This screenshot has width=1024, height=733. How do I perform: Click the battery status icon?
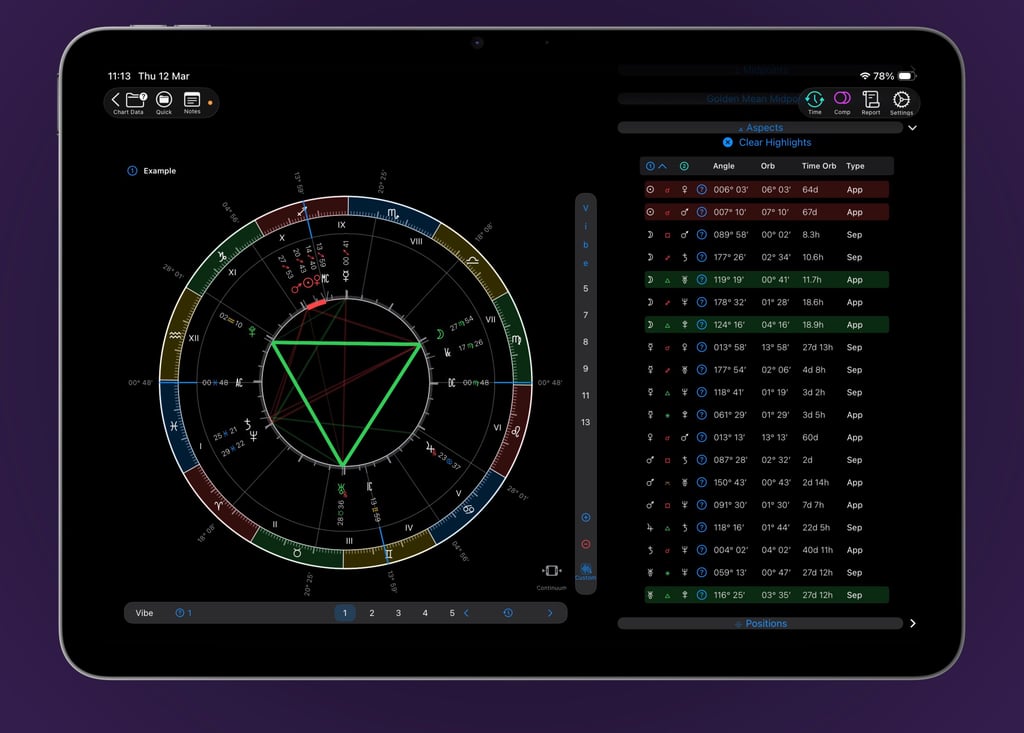point(906,76)
